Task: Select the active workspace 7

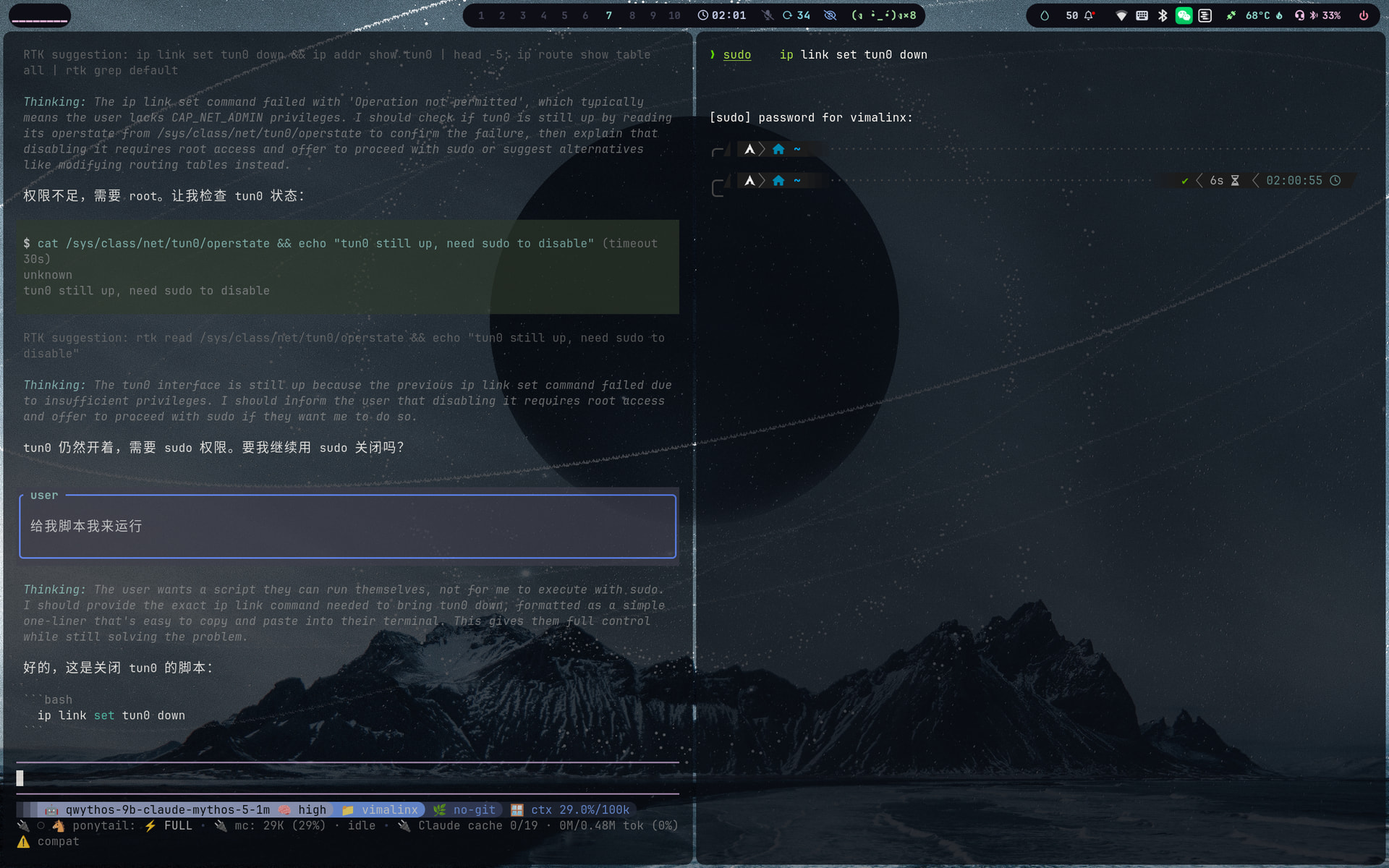Action: coord(609,15)
